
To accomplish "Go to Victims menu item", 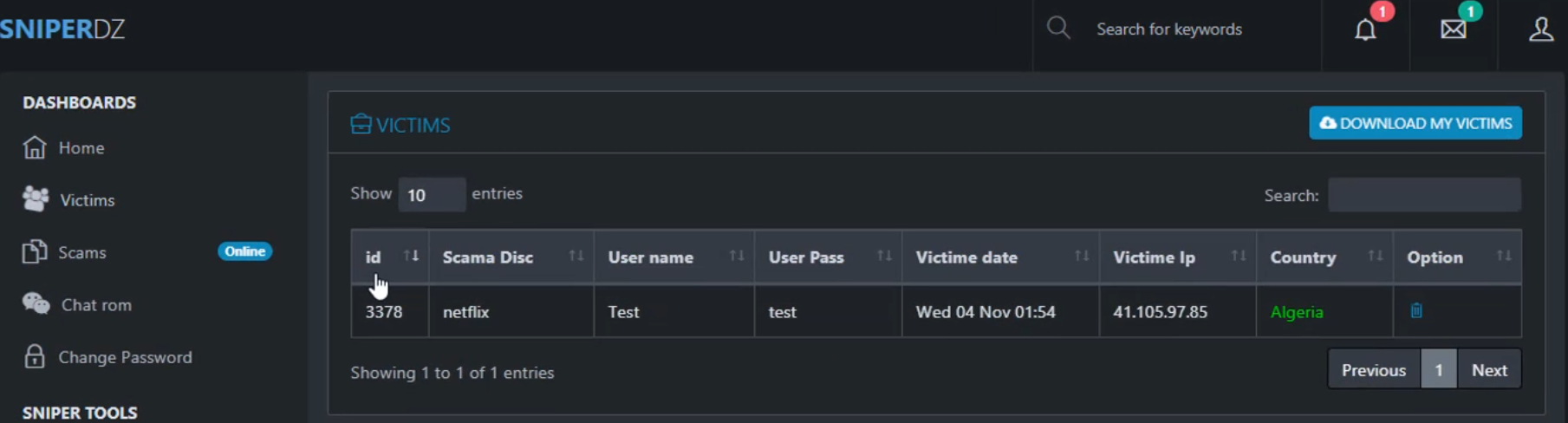I will (87, 200).
